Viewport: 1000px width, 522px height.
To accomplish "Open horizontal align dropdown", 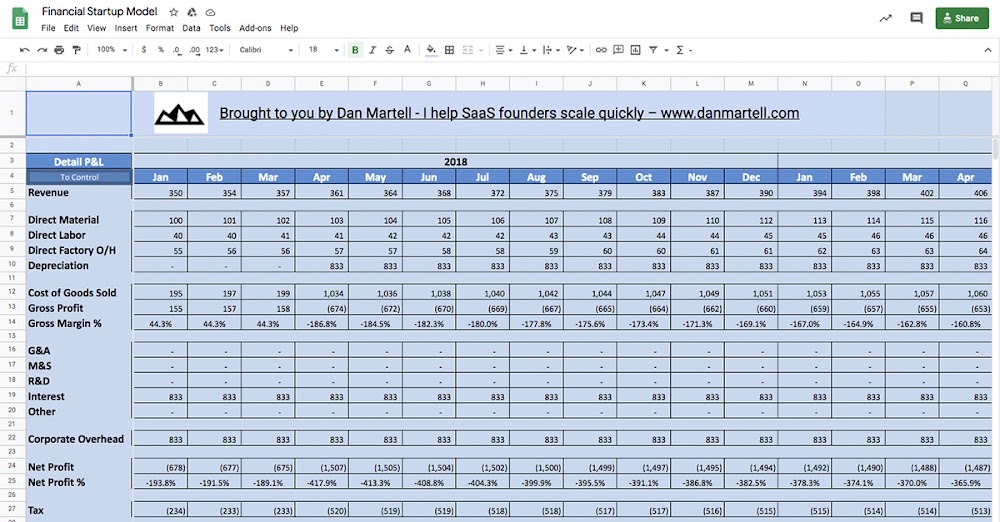I will point(503,50).
